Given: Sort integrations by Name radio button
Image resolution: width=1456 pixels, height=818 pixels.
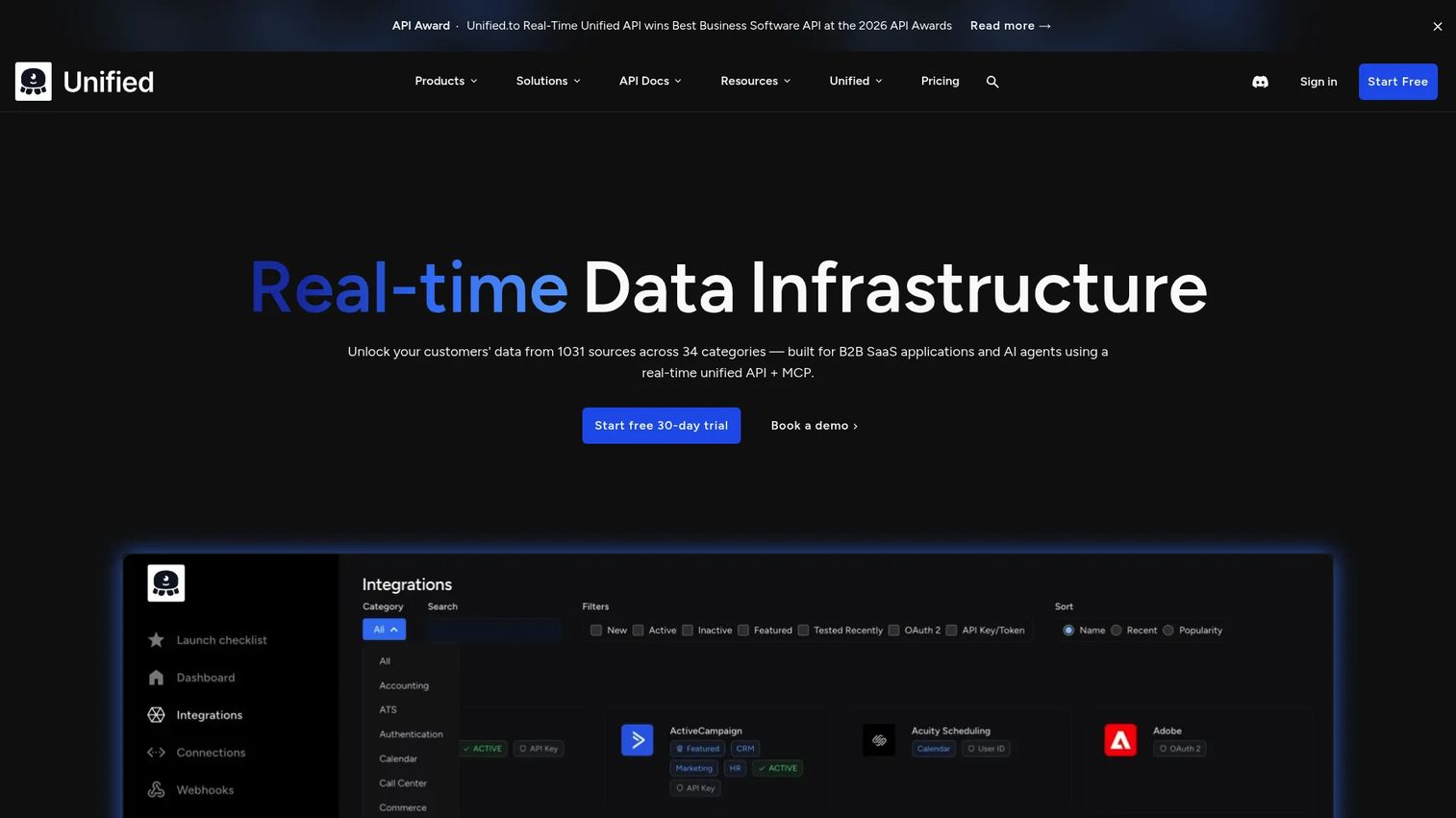Looking at the screenshot, I should tap(1068, 631).
